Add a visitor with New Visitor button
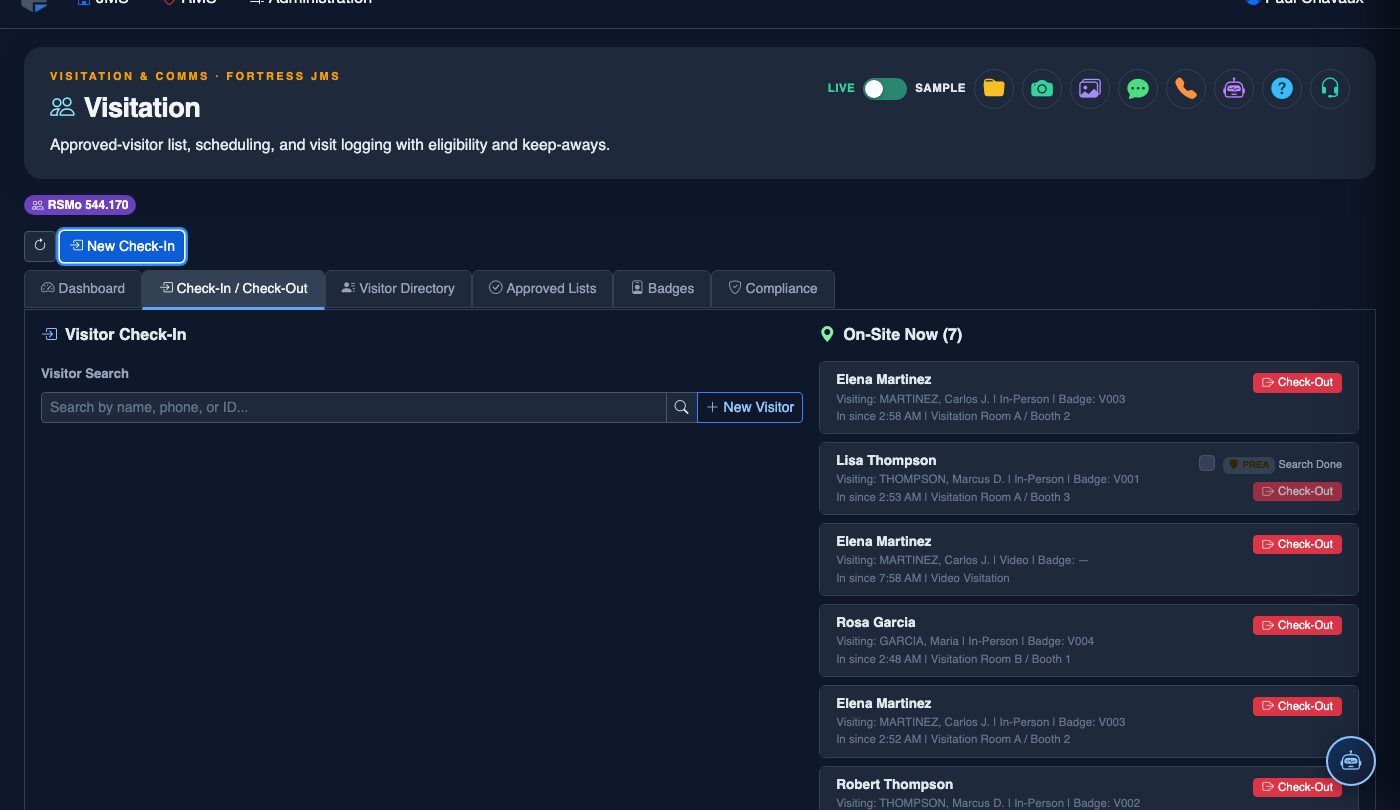1400x810 pixels. click(750, 407)
